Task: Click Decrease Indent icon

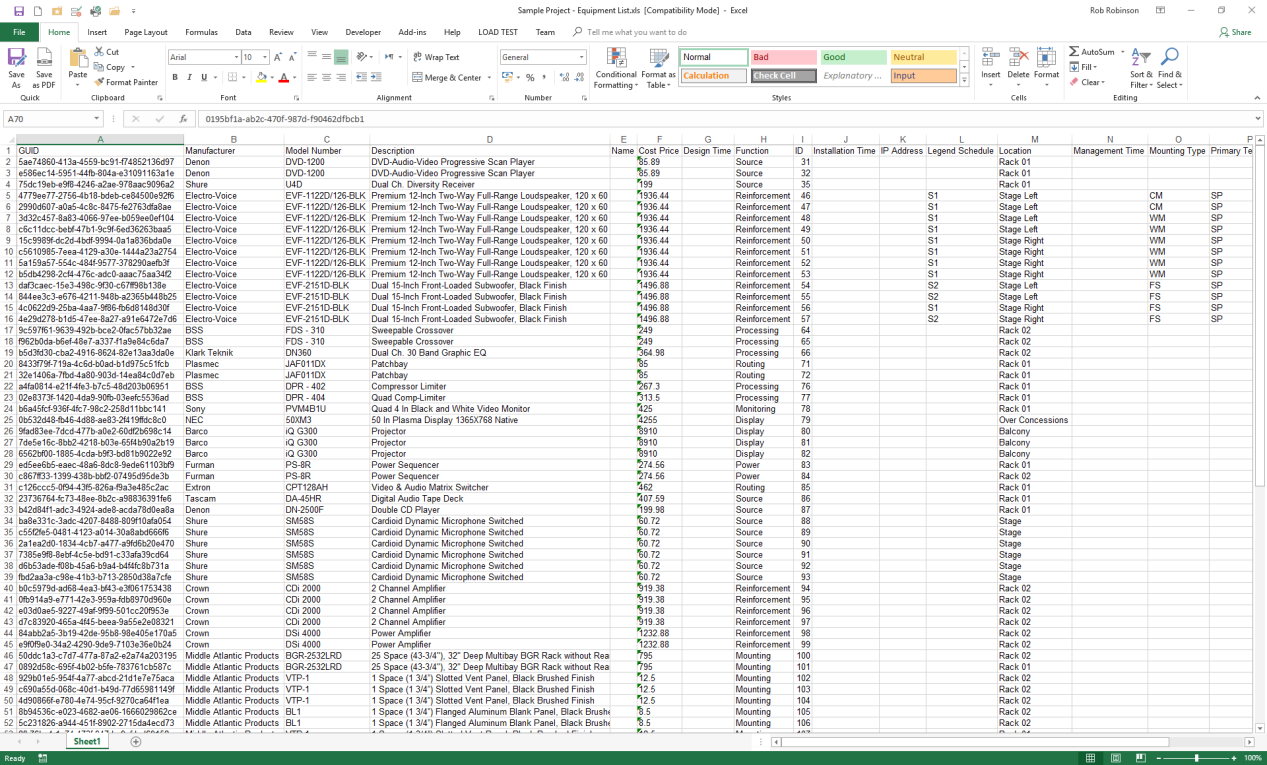Action: click(x=361, y=77)
